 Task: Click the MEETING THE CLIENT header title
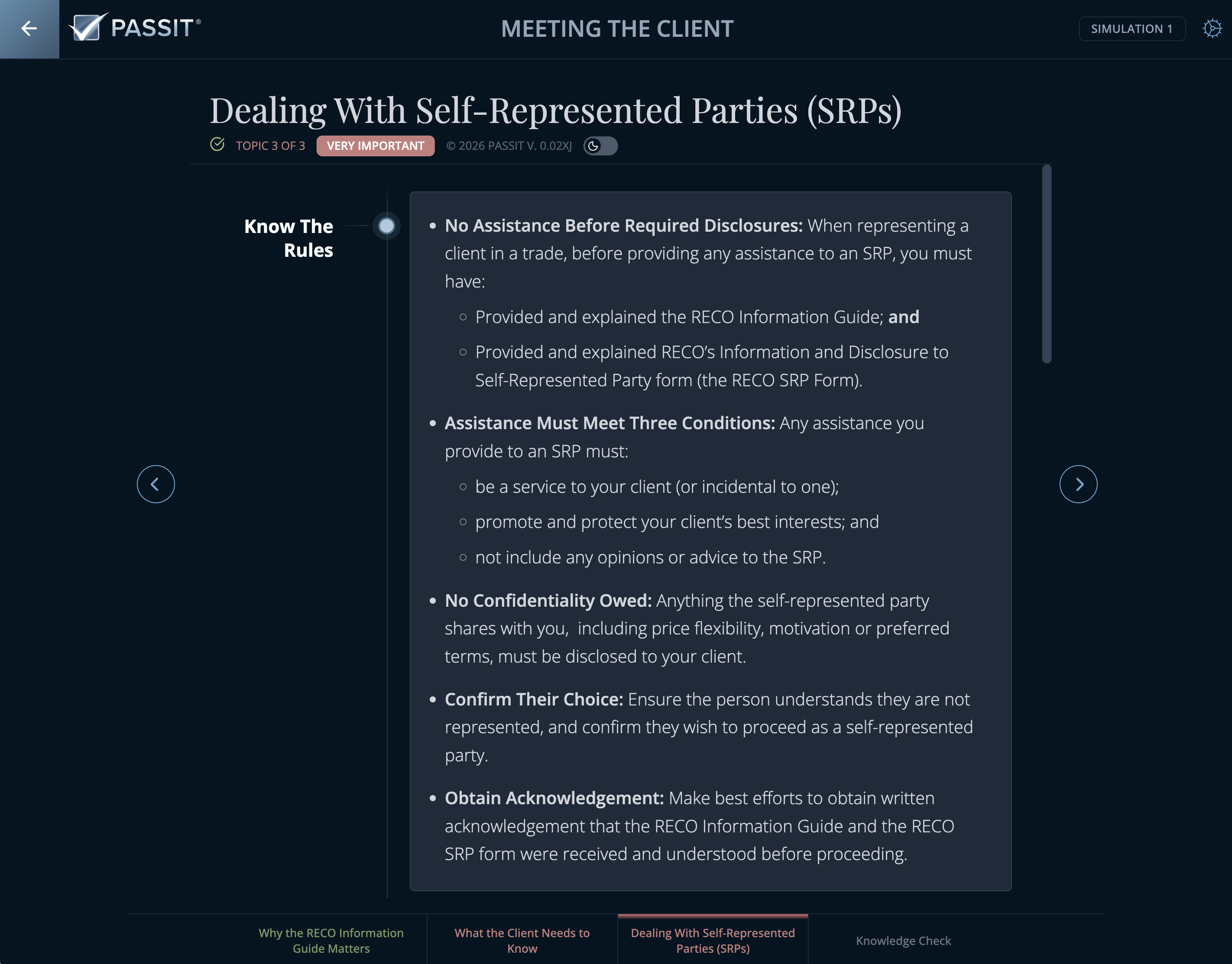[x=617, y=29]
